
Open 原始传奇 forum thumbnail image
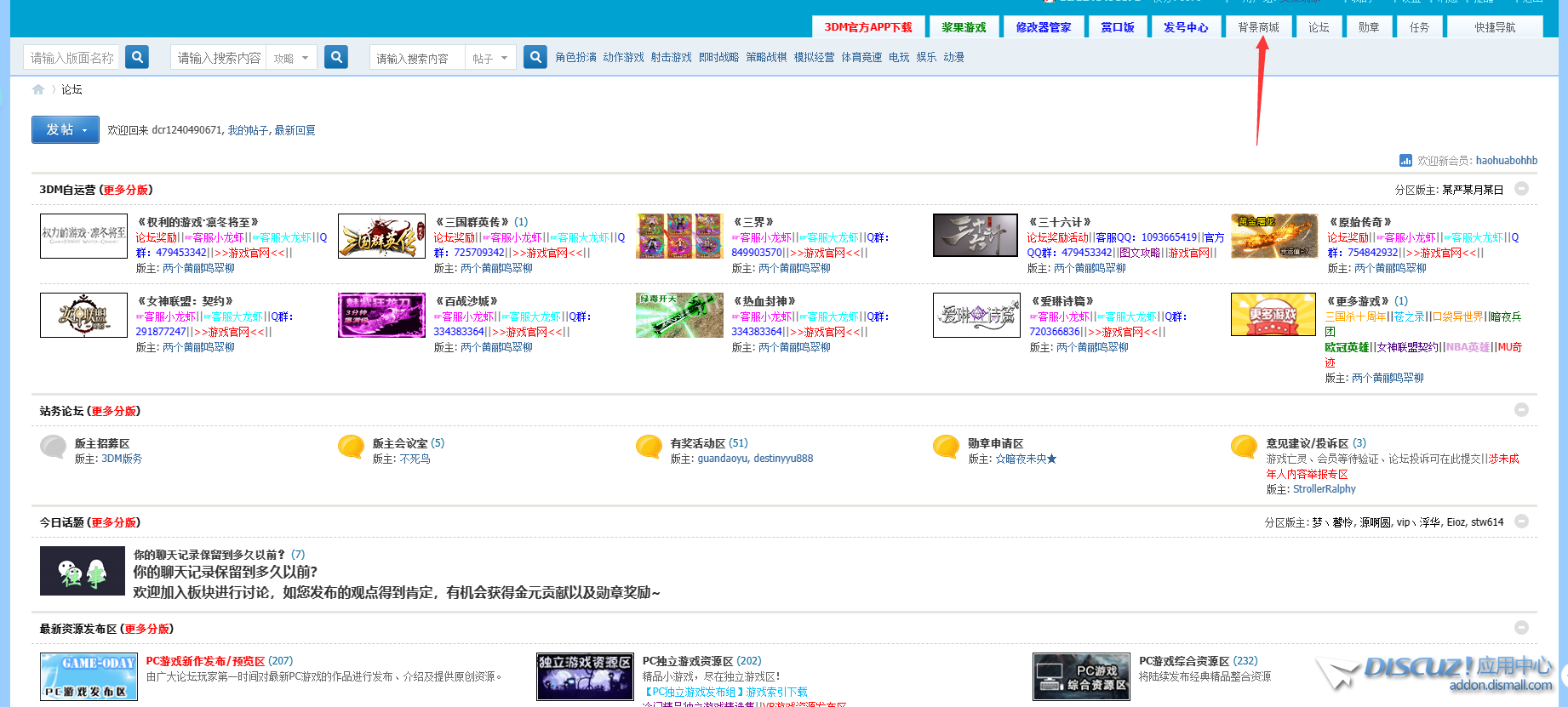(x=1274, y=236)
